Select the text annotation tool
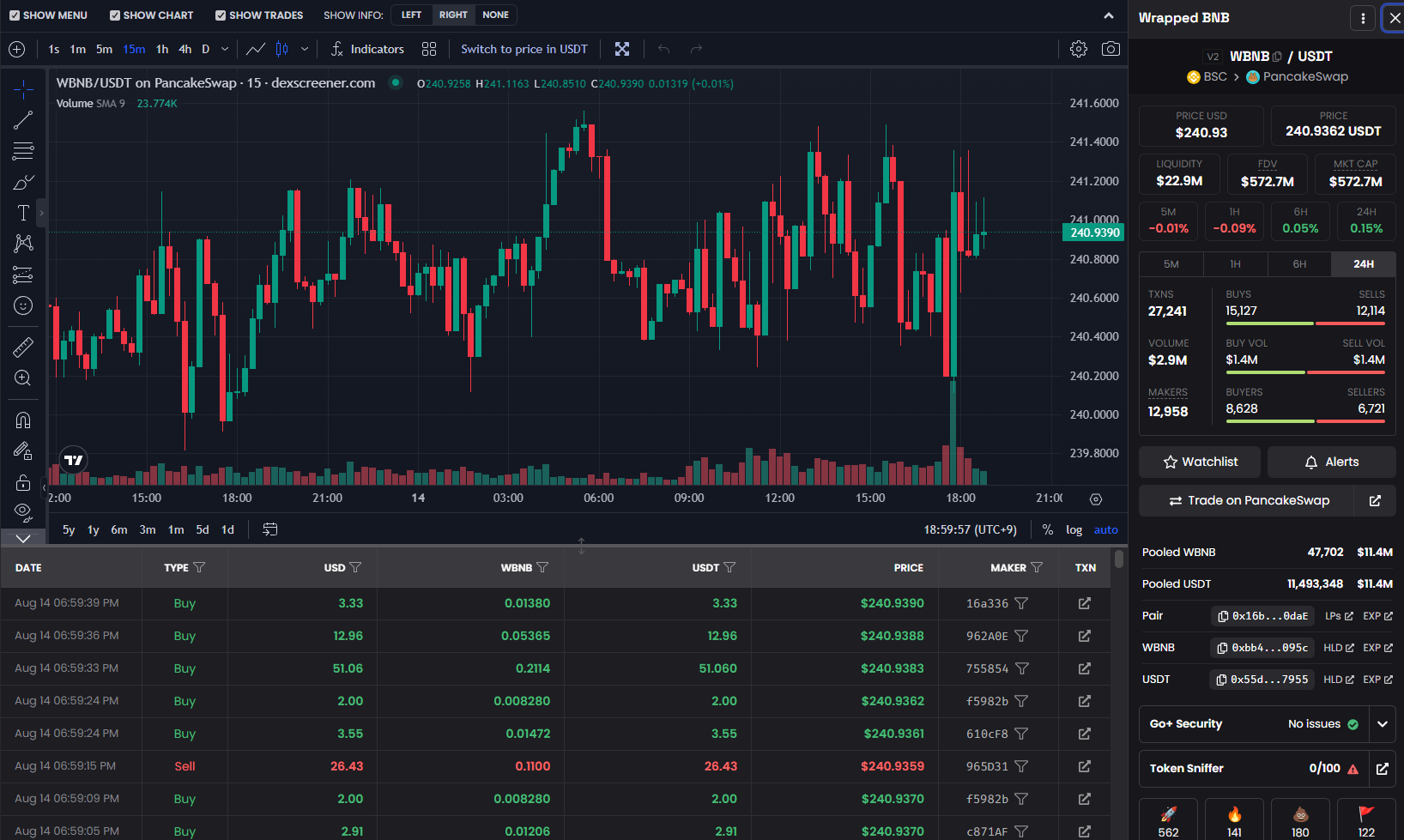Viewport: 1404px width, 840px height. pyautogui.click(x=23, y=213)
